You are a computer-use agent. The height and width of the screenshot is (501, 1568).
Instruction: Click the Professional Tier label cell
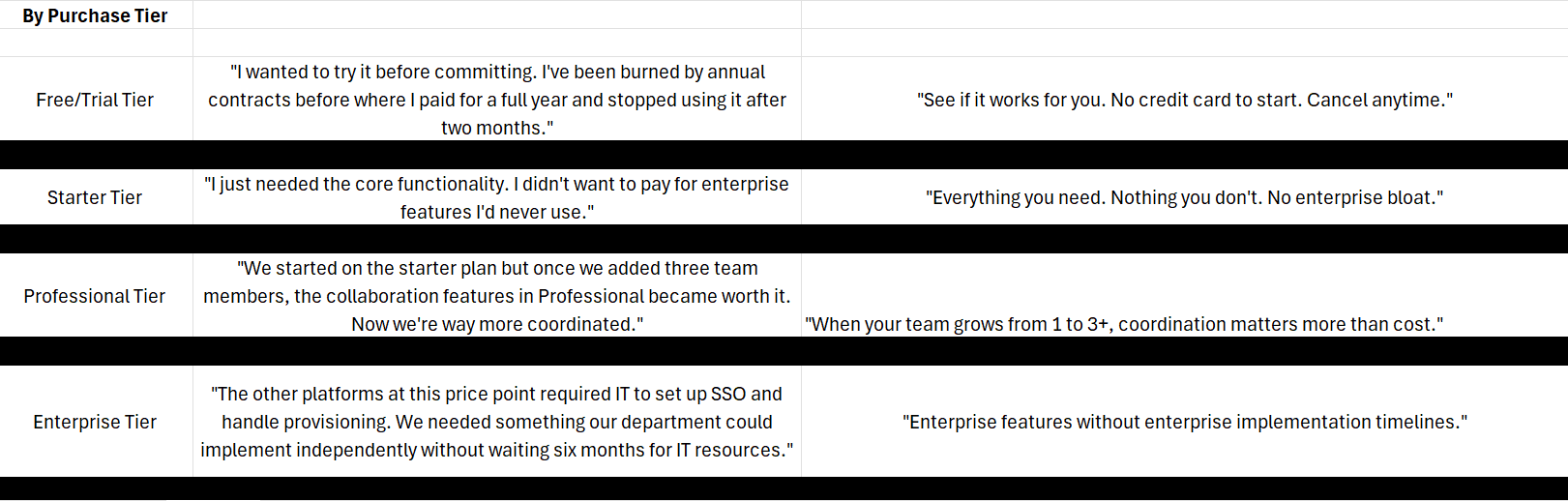pyautogui.click(x=95, y=296)
